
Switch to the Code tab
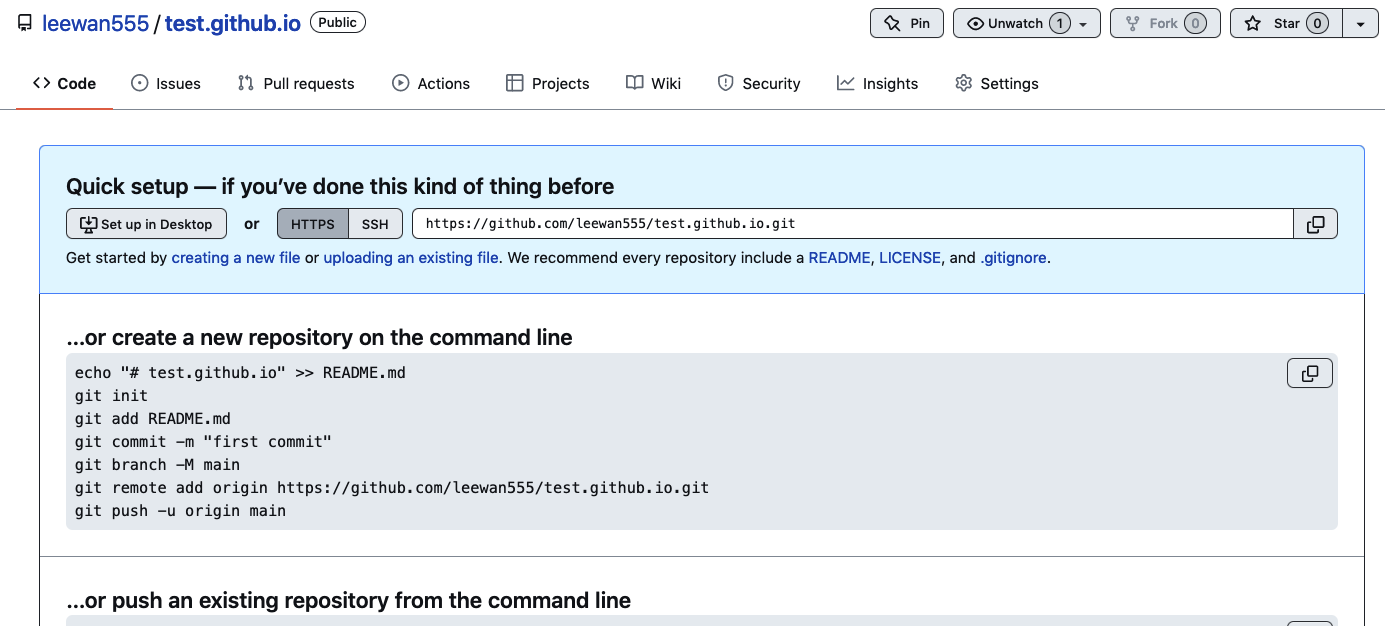point(64,84)
